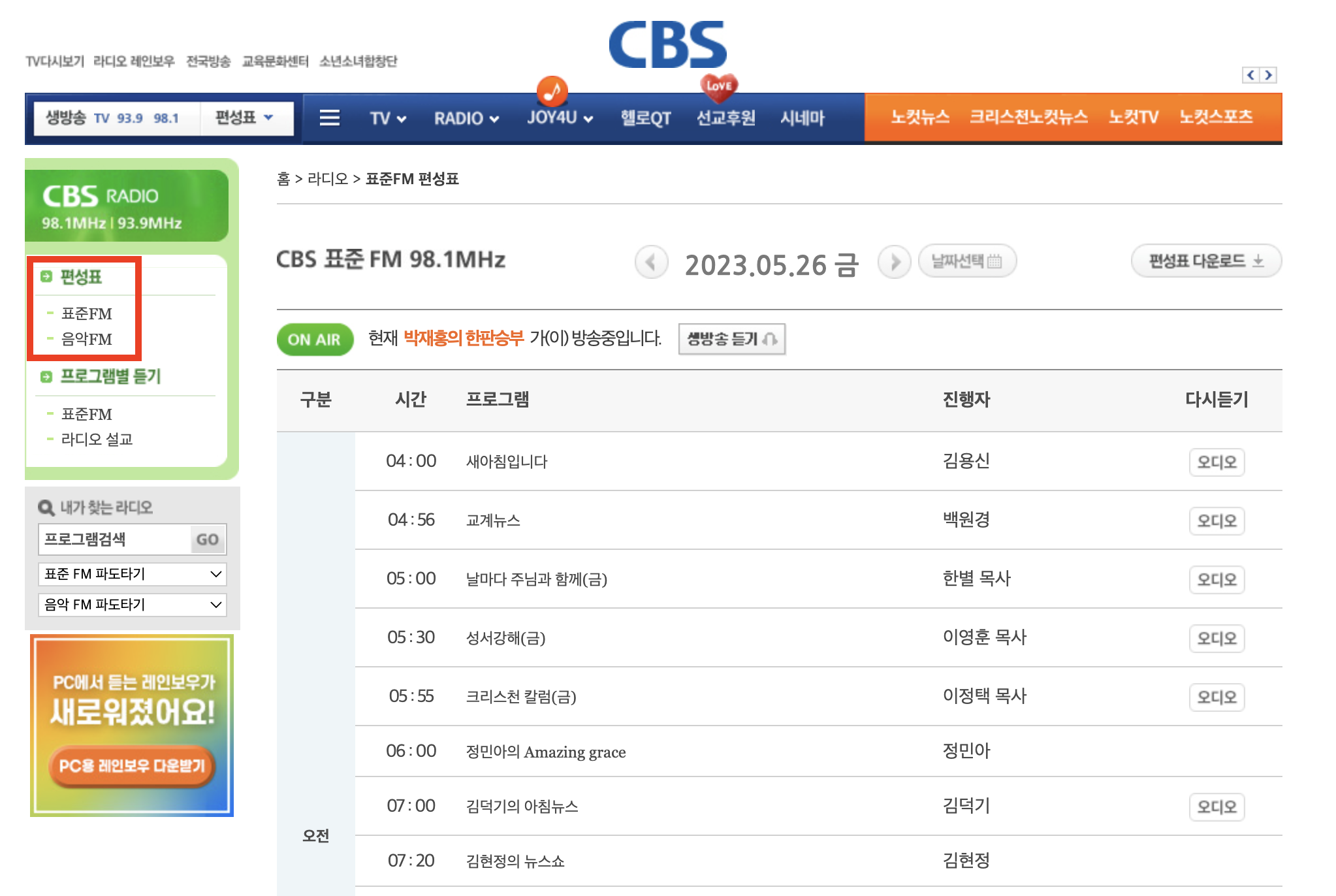Screen dimensions: 1336x896
Task: Open TV다시보기 top link
Action: pos(55,61)
